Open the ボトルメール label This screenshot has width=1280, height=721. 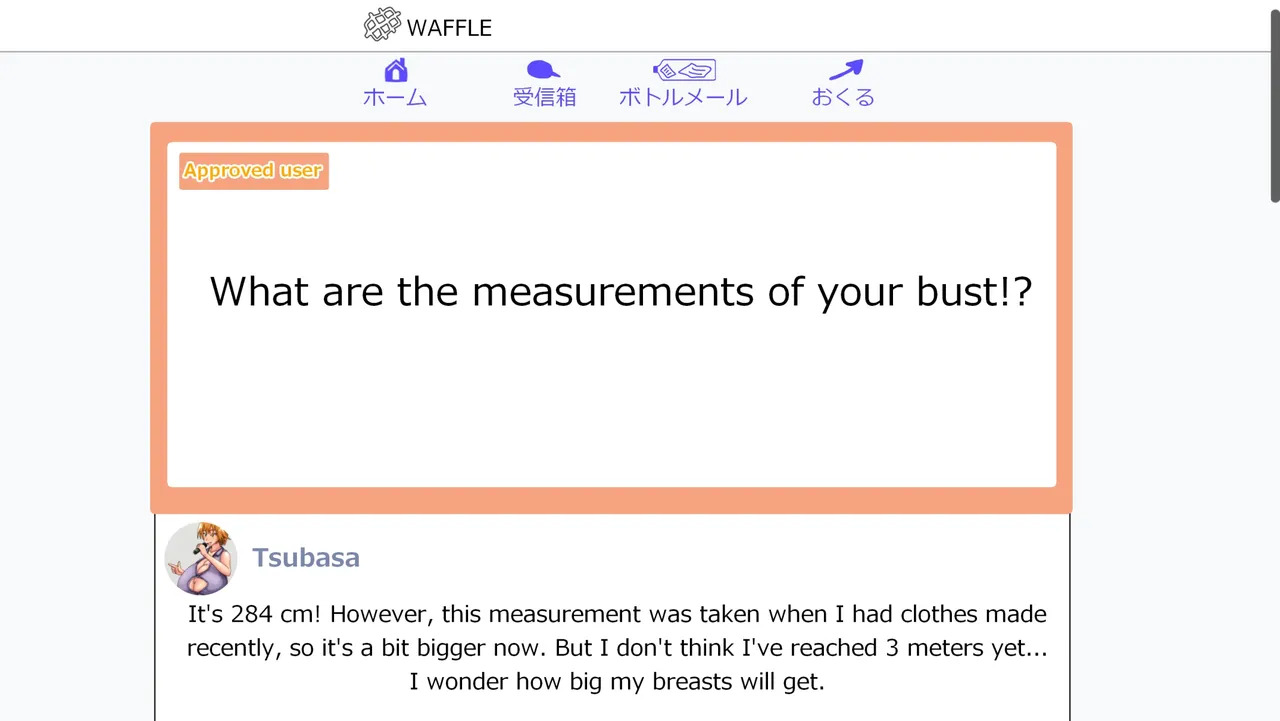(x=683, y=97)
